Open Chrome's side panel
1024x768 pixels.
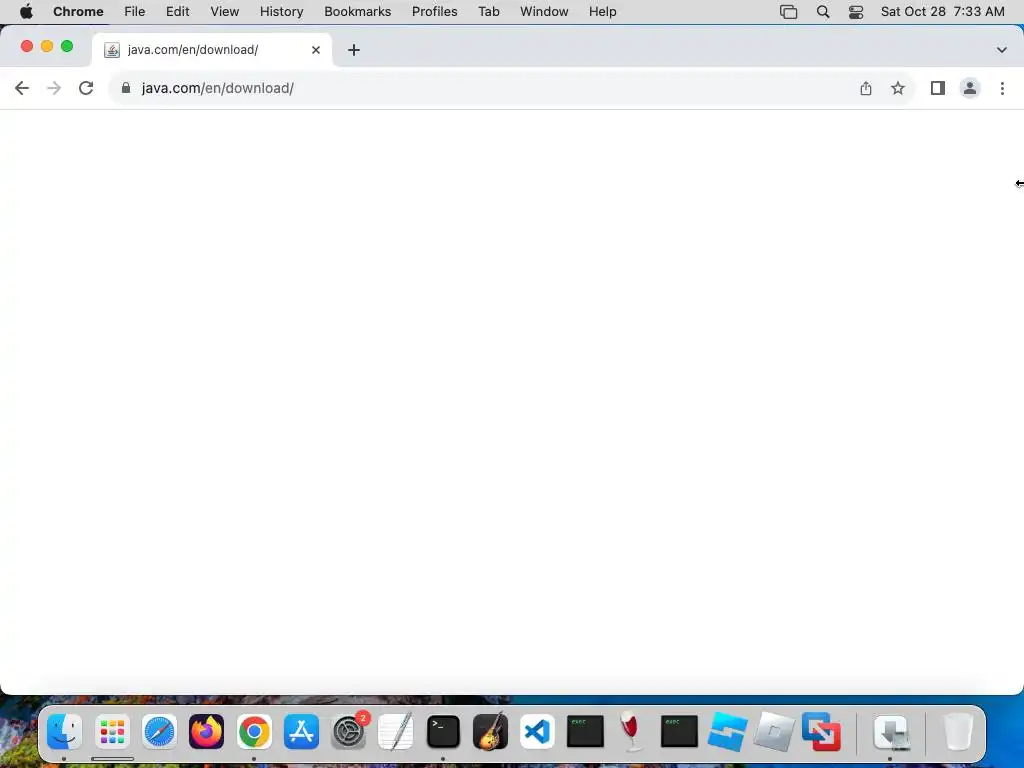(x=938, y=88)
